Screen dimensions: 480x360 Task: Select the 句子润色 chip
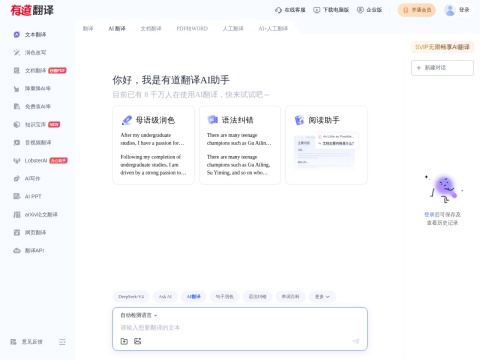pos(224,296)
